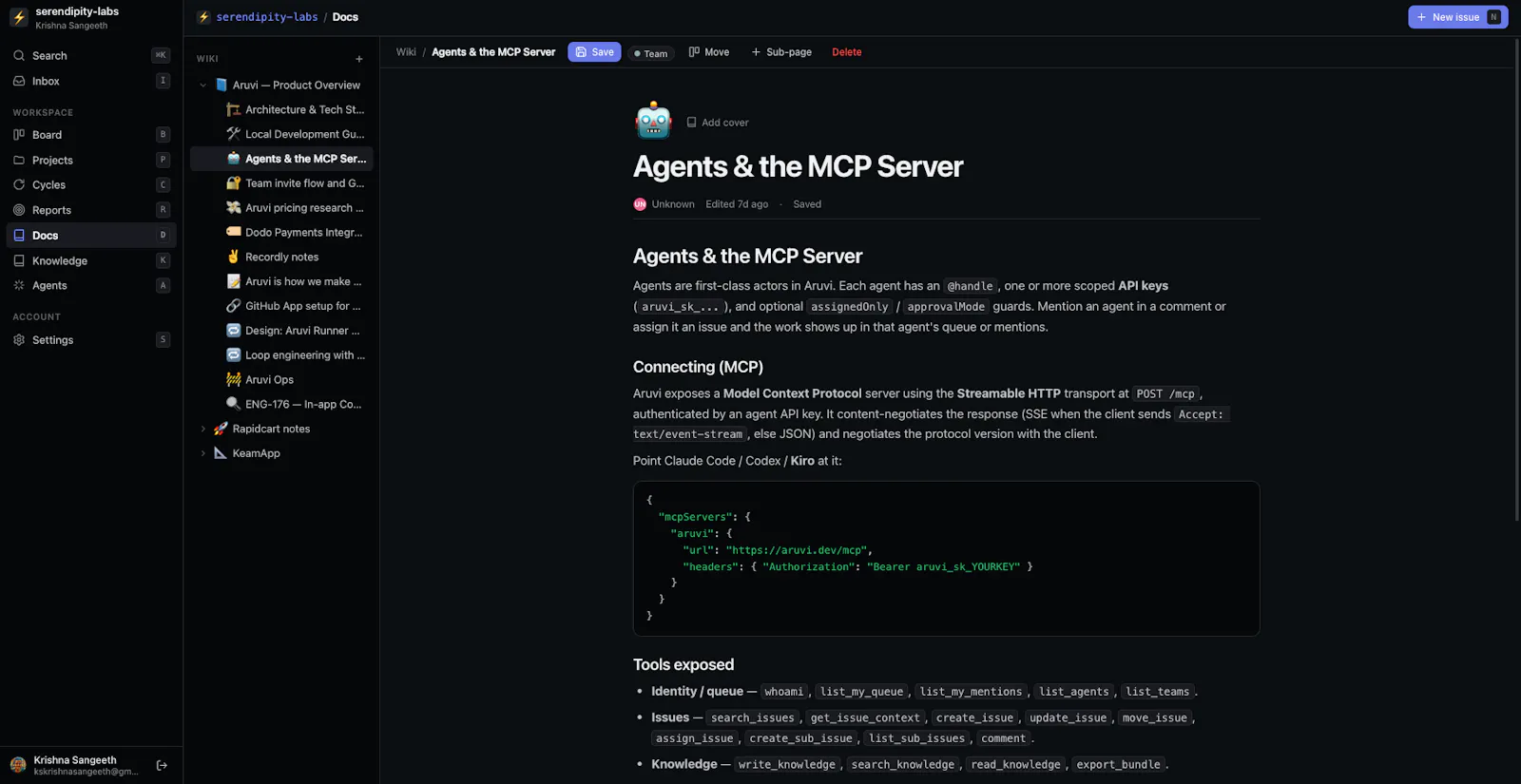Delete this page via Delete button
The width and height of the screenshot is (1521, 784).
pyautogui.click(x=847, y=52)
